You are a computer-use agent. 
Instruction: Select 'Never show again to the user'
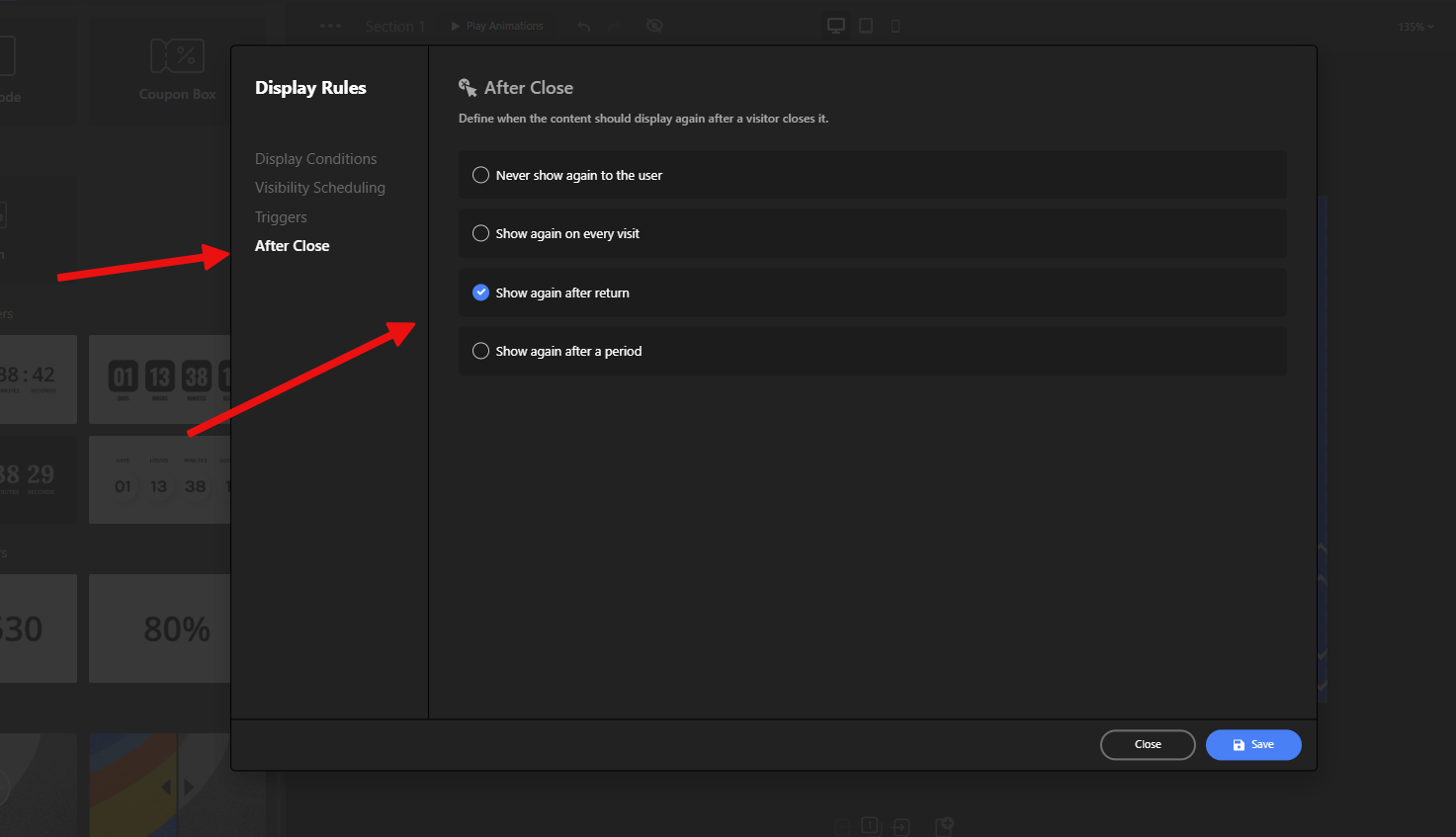[x=480, y=175]
